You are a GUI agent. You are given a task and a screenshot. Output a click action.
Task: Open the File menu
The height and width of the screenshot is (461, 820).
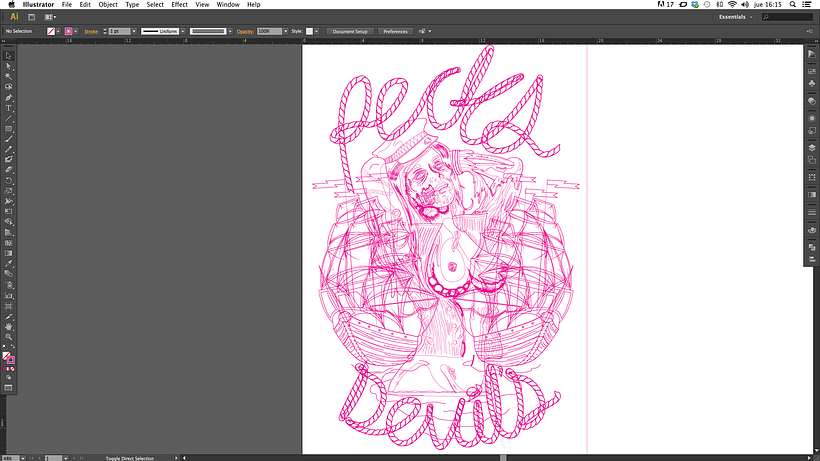tap(67, 5)
